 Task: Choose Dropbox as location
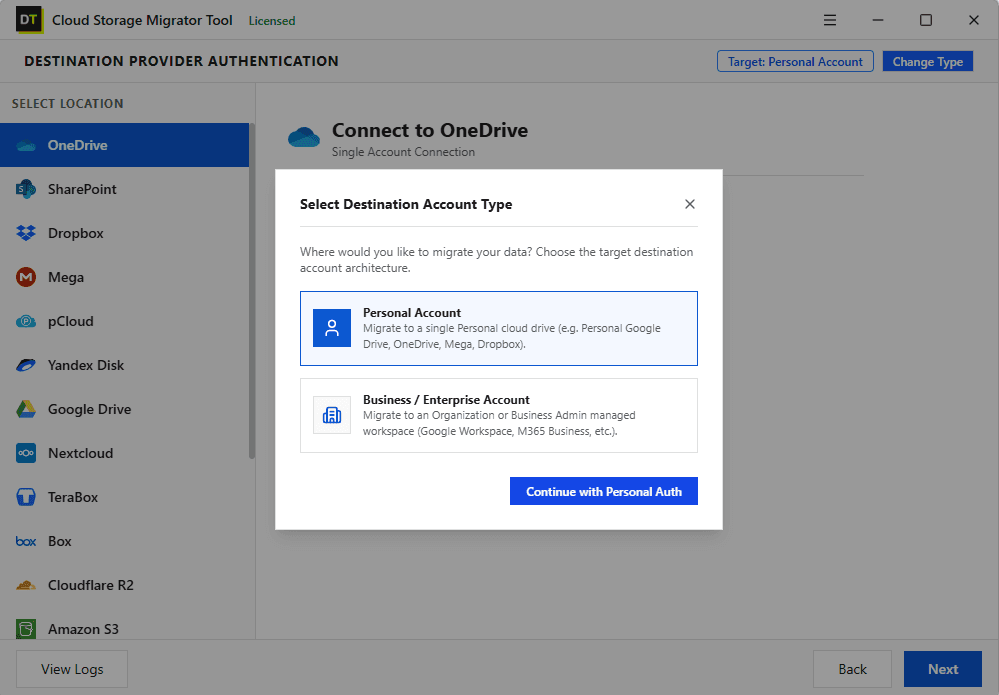[76, 233]
